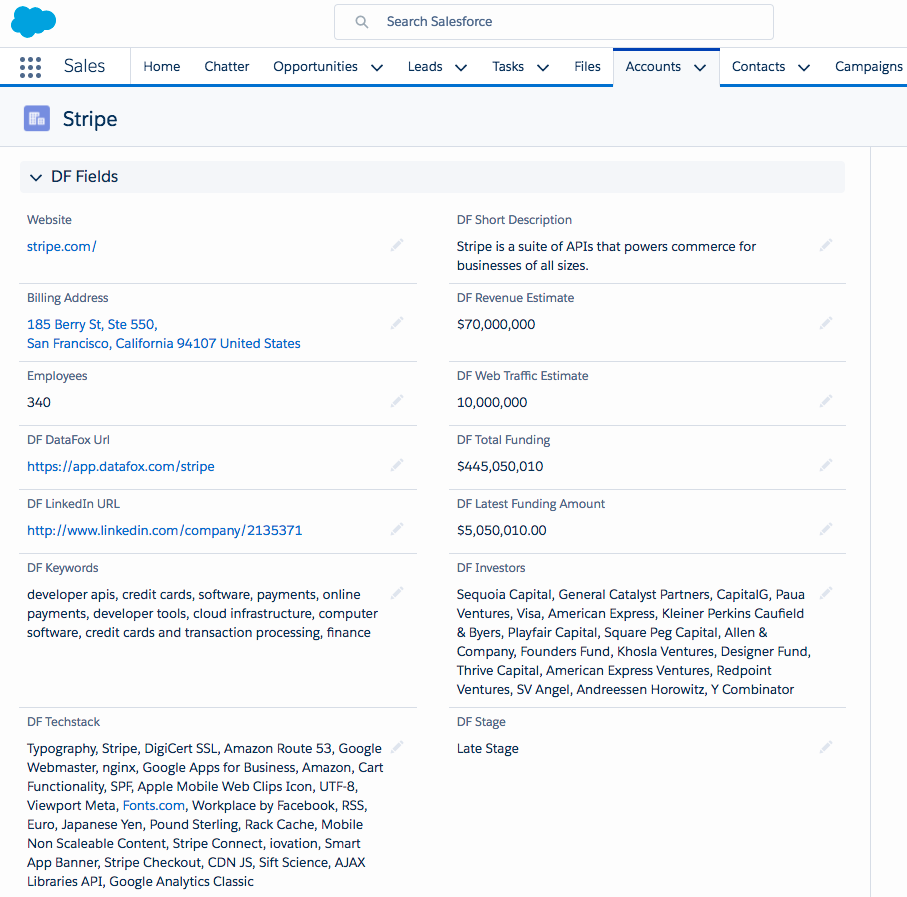Open the App Launcher grid icon

click(30, 66)
